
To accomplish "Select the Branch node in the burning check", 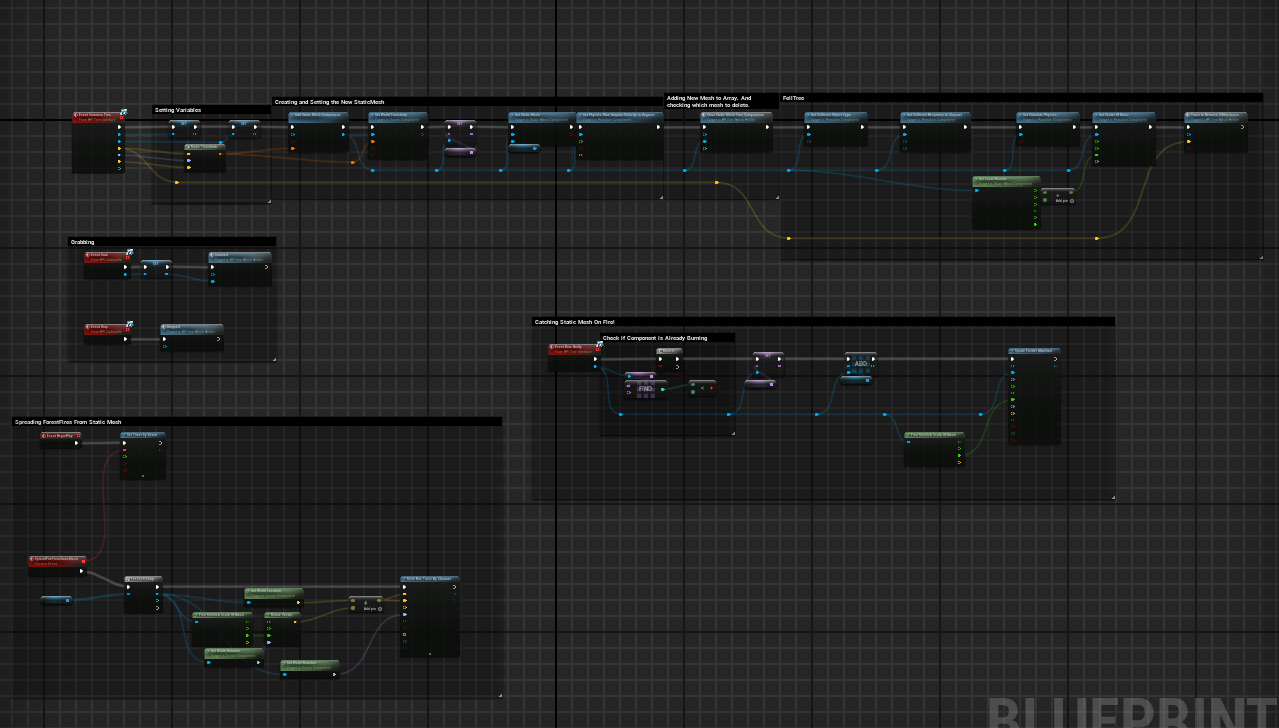I will click(x=669, y=351).
